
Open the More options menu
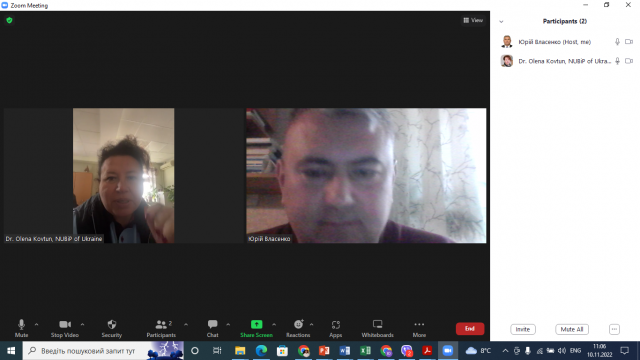point(419,328)
